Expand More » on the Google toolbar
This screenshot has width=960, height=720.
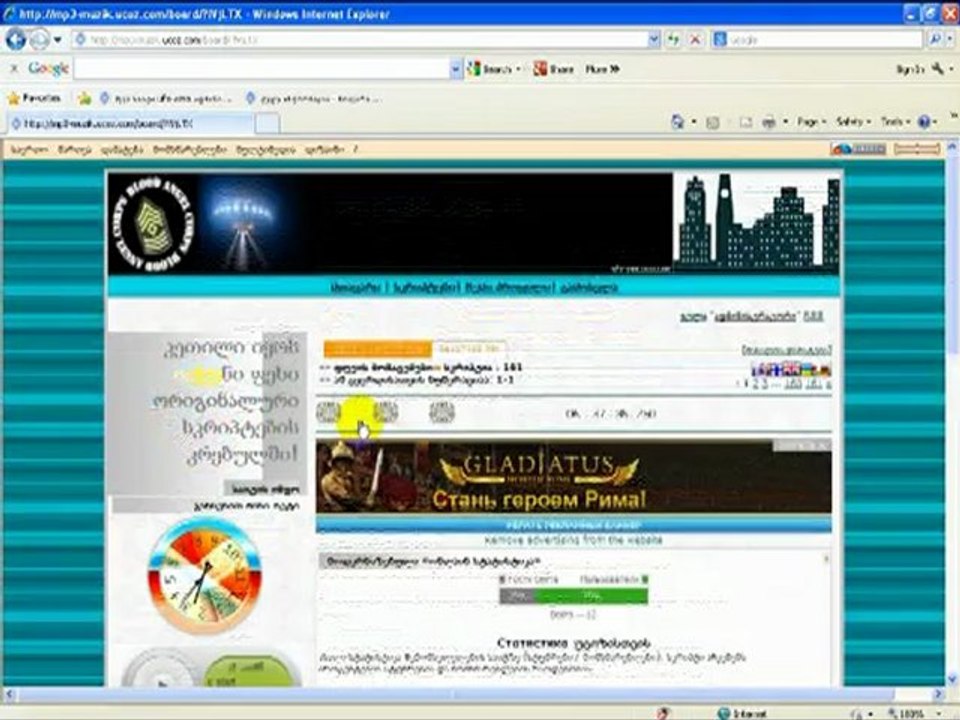(602, 69)
